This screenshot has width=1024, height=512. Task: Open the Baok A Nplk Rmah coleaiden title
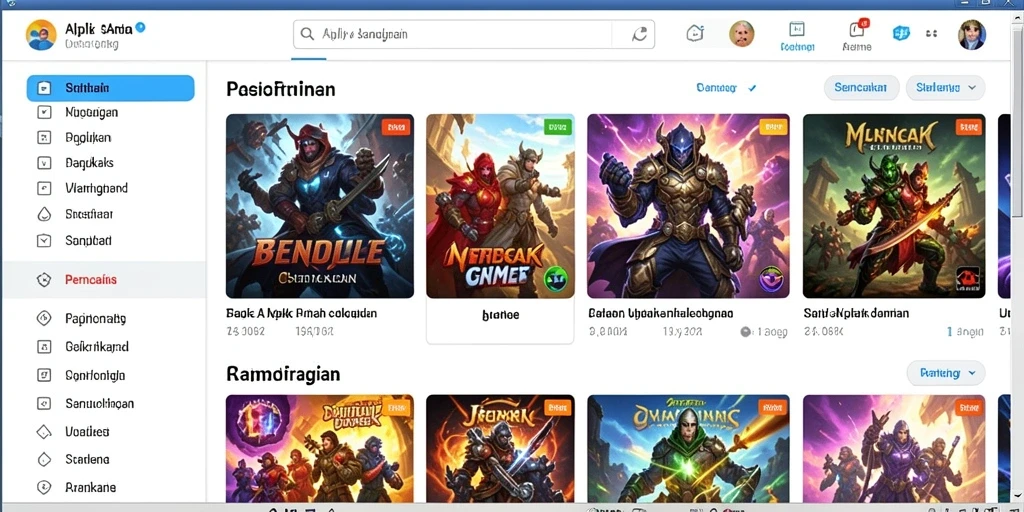302,313
